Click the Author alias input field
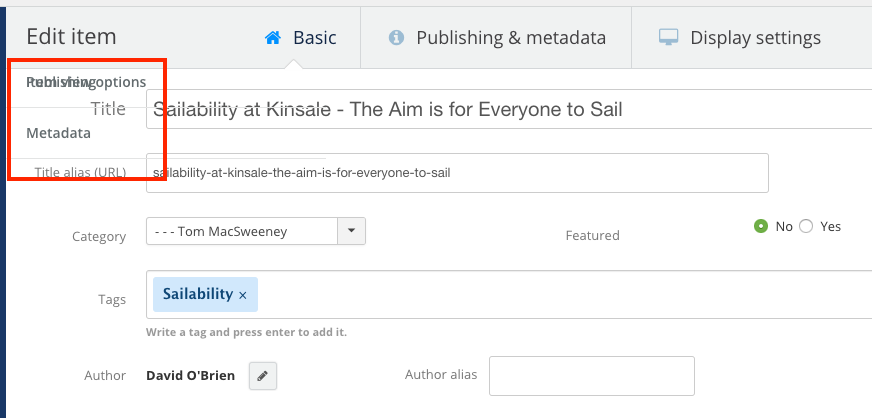 (592, 376)
